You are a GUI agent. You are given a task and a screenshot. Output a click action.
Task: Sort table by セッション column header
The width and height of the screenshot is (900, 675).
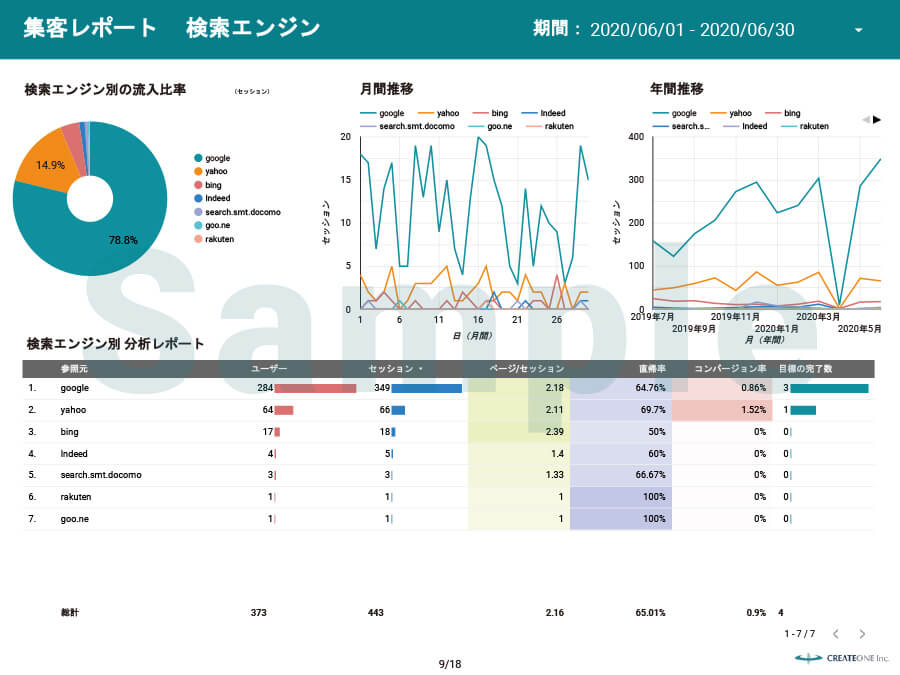pyautogui.click(x=394, y=369)
